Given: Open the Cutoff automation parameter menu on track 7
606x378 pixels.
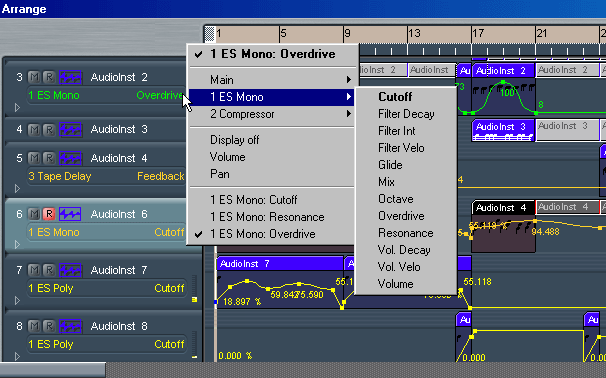Looking at the screenshot, I should pyautogui.click(x=169, y=288).
